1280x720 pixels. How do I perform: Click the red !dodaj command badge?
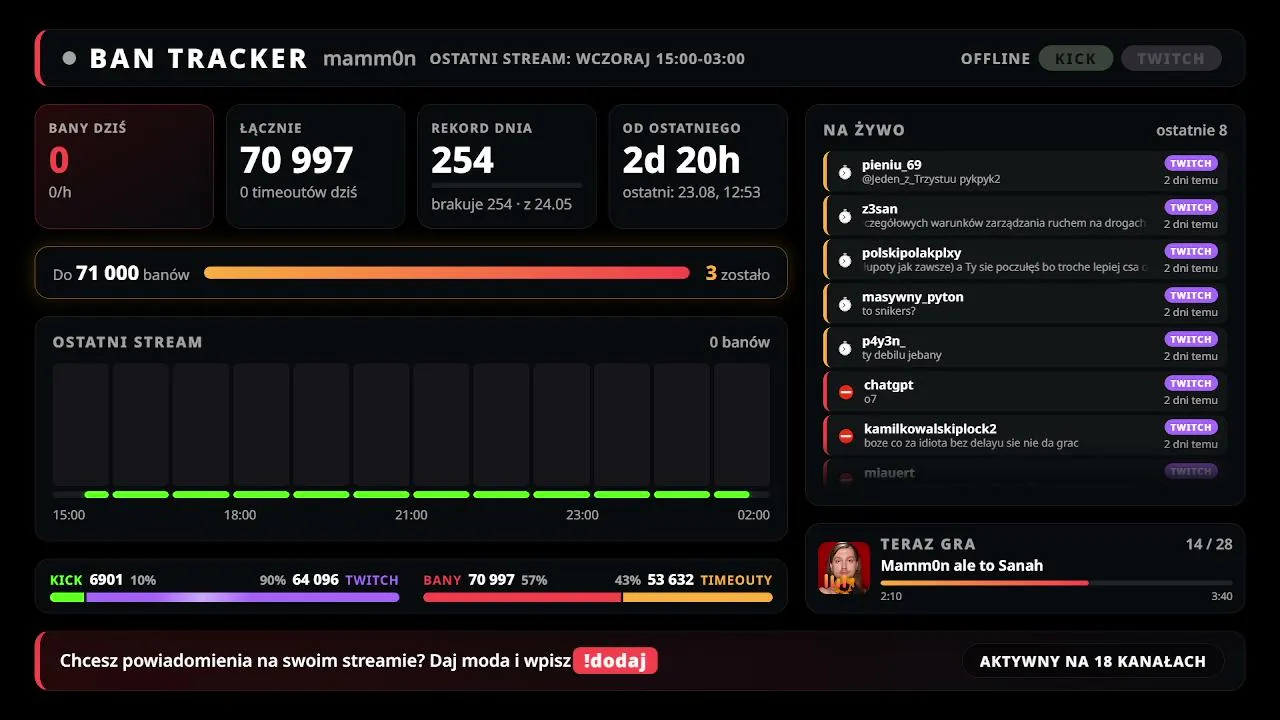(615, 661)
